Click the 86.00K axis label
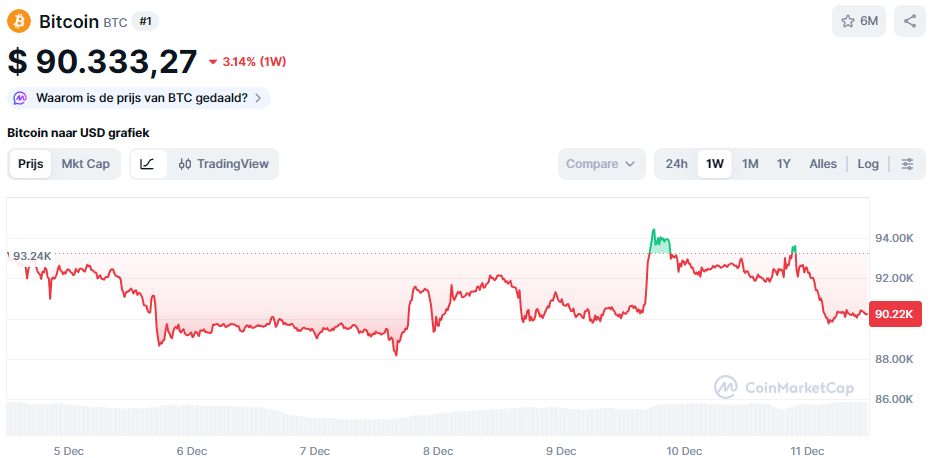929x458 pixels. pyautogui.click(x=893, y=399)
